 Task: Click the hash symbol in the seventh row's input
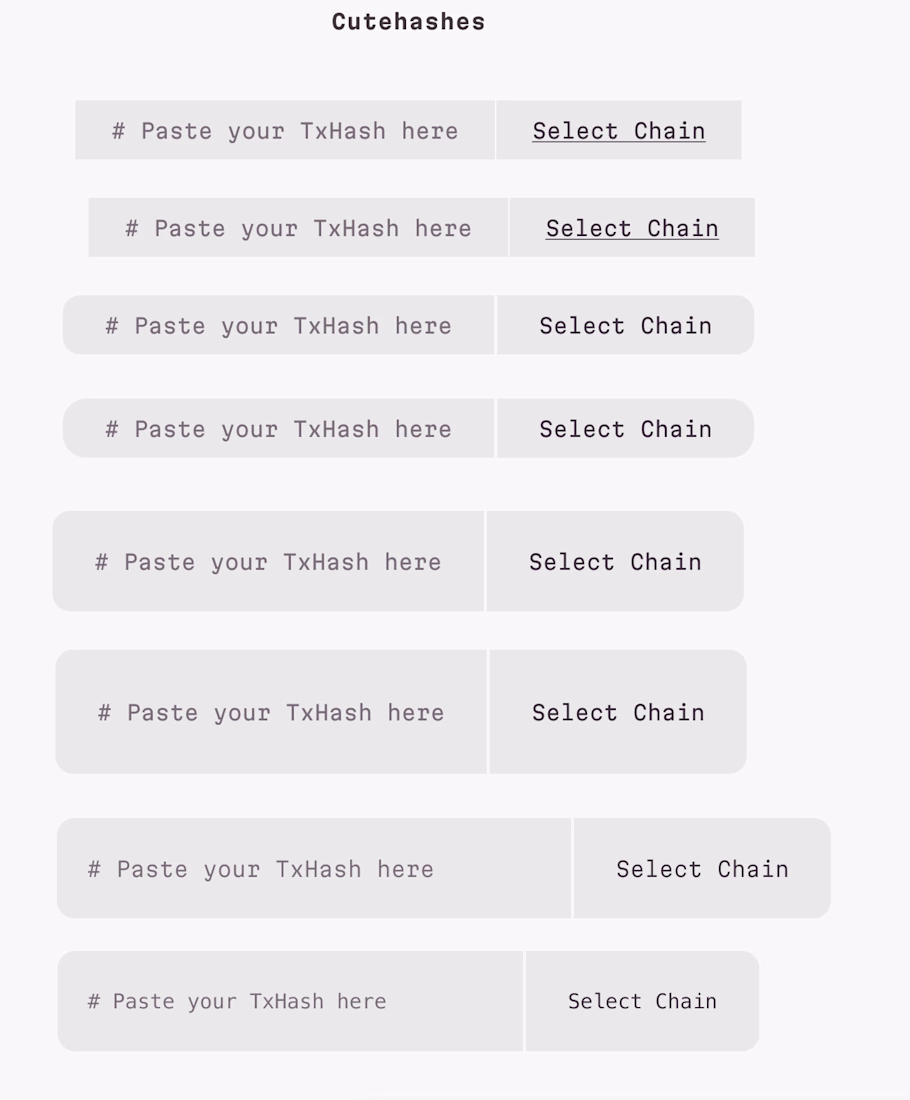(x=94, y=869)
